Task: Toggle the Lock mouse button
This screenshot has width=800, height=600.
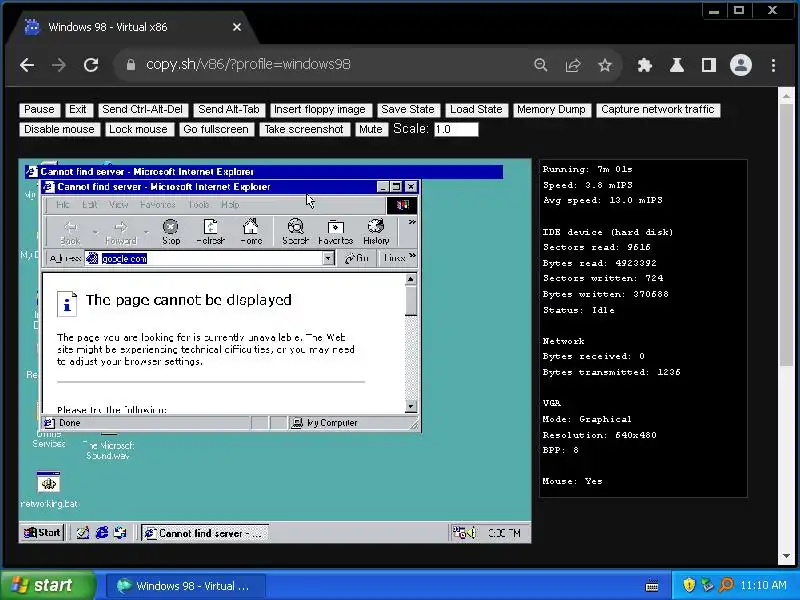Action: click(x=138, y=130)
